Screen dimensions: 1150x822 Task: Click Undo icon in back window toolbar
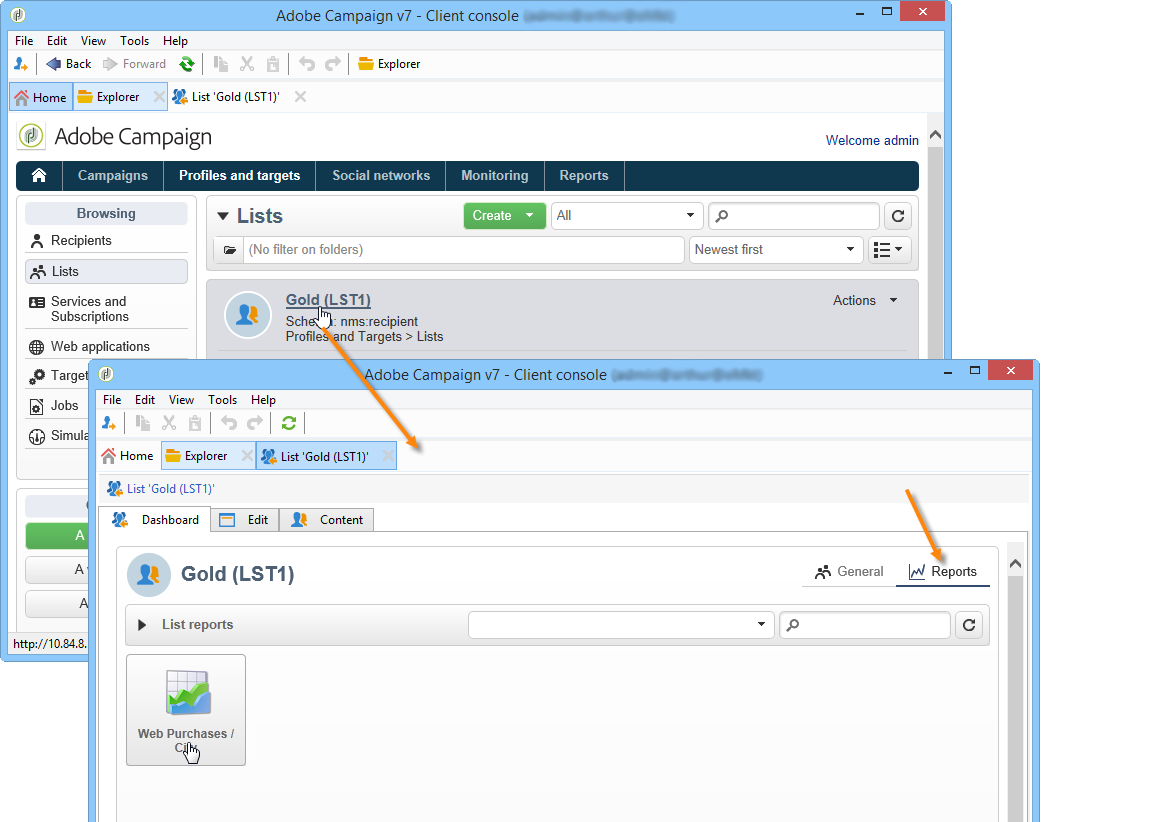coord(307,64)
